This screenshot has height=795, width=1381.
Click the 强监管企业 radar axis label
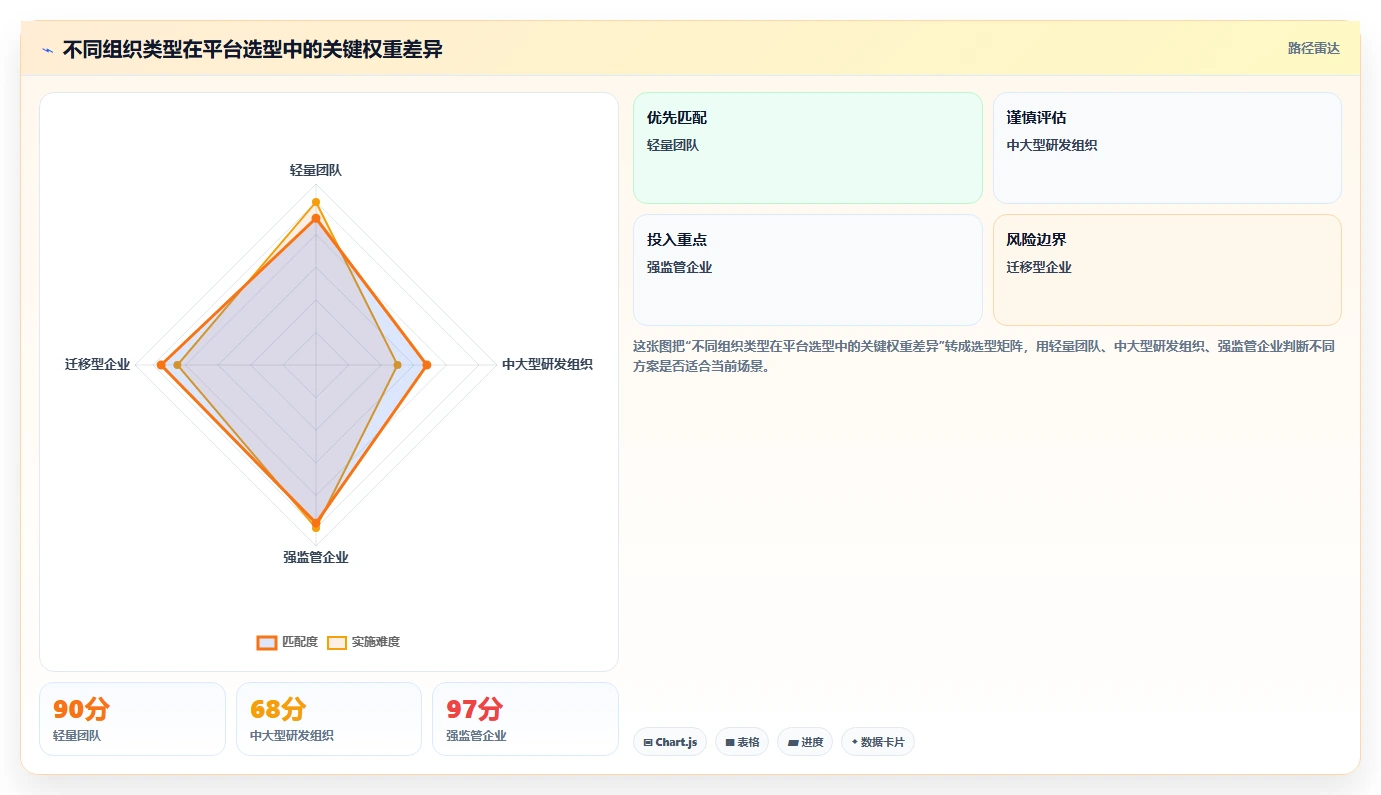click(316, 557)
